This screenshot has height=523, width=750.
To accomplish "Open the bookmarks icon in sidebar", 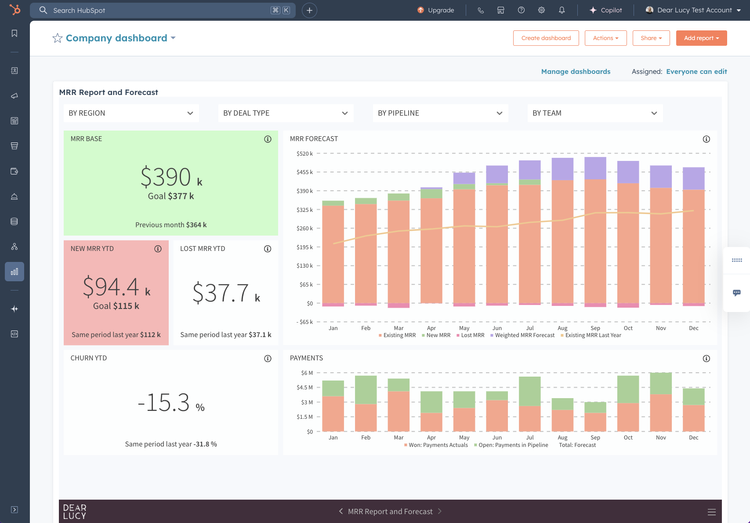I will pyautogui.click(x=14, y=33).
